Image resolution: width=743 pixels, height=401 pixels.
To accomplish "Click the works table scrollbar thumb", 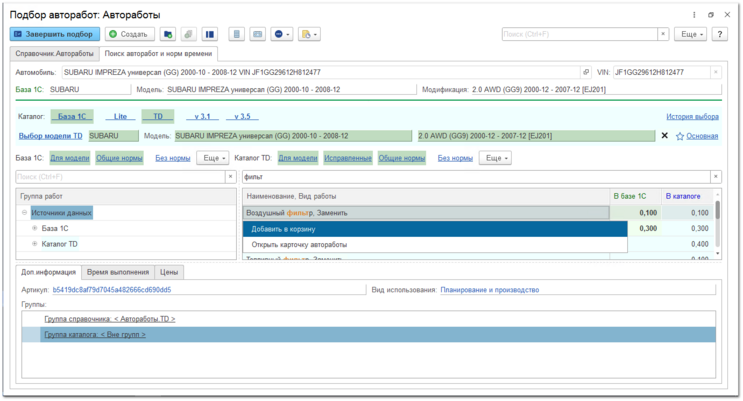I will point(717,210).
